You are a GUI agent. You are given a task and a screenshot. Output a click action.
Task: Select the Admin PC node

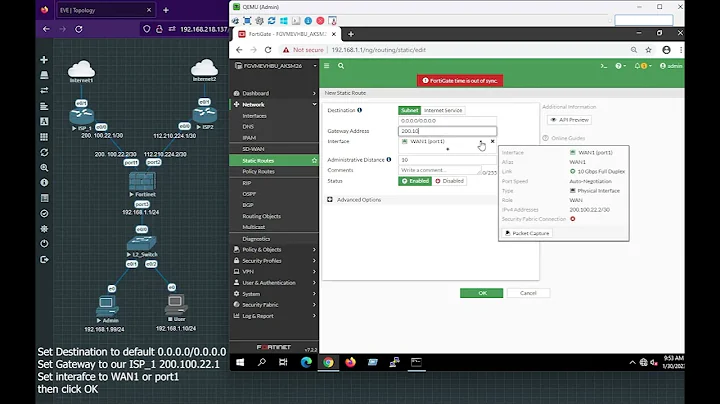pyautogui.click(x=107, y=306)
